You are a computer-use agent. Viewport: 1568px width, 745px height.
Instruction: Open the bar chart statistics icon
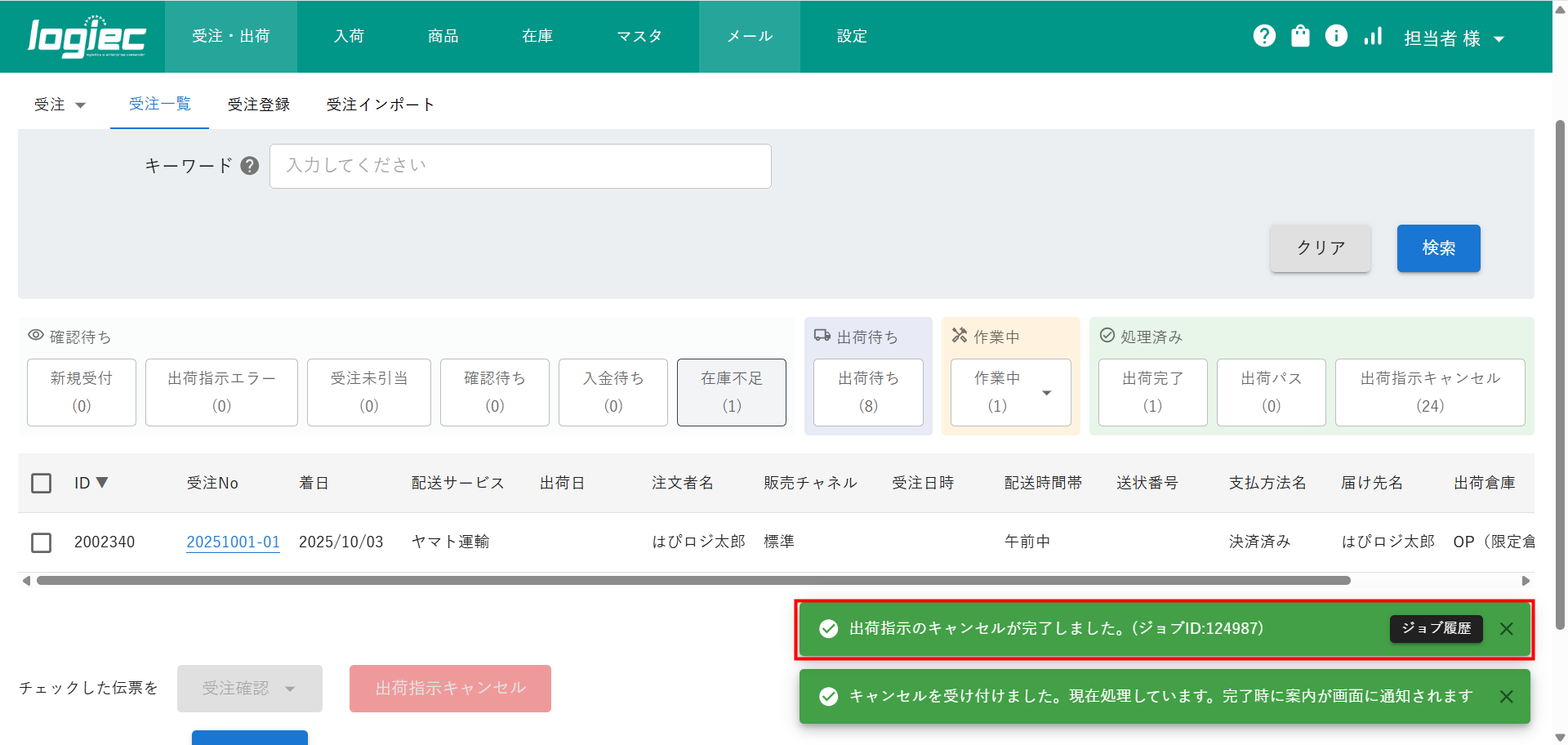[x=1373, y=36]
